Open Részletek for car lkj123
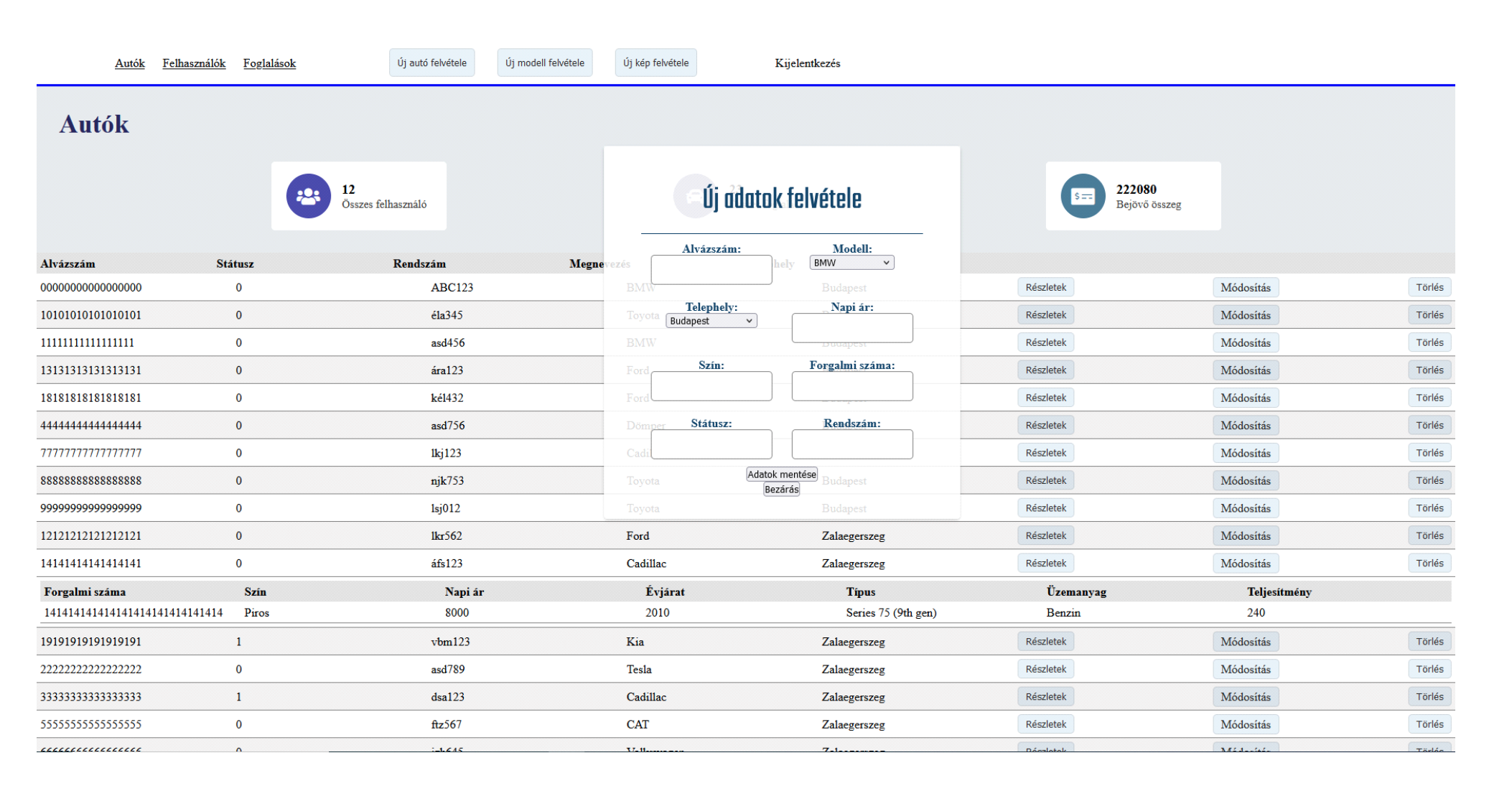Image resolution: width=1512 pixels, height=791 pixels. [1045, 453]
